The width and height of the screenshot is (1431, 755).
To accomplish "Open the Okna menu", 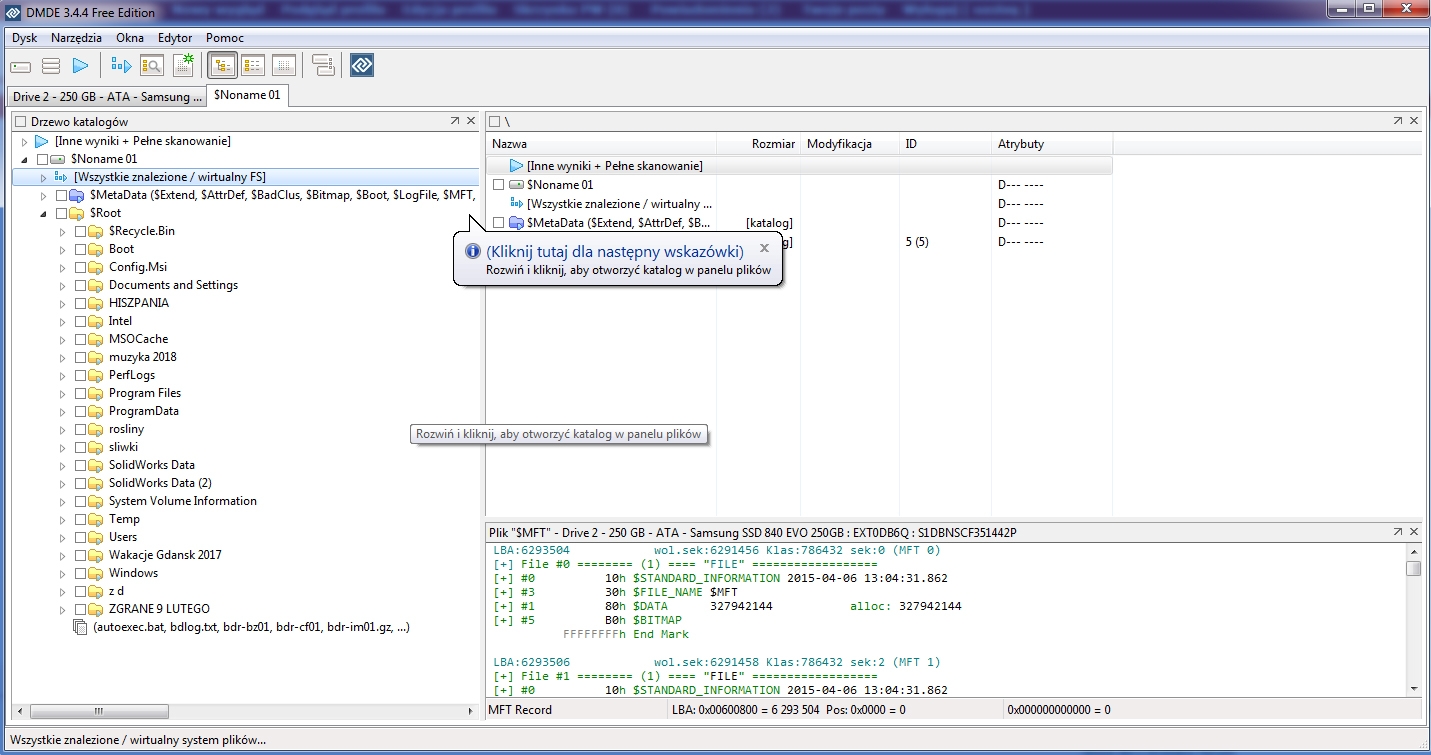I will [x=130, y=38].
